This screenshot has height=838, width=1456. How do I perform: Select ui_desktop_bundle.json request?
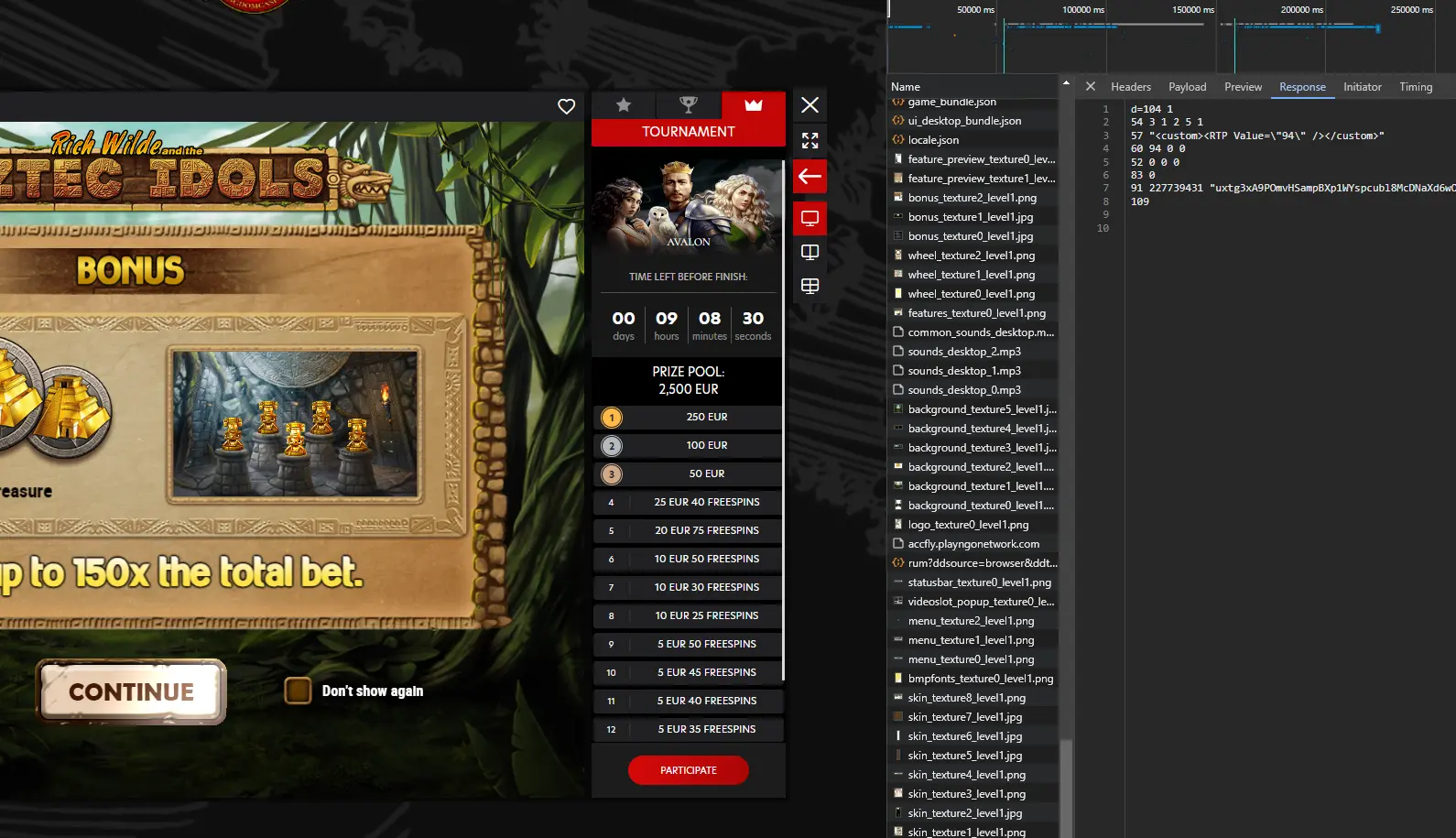(x=973, y=121)
